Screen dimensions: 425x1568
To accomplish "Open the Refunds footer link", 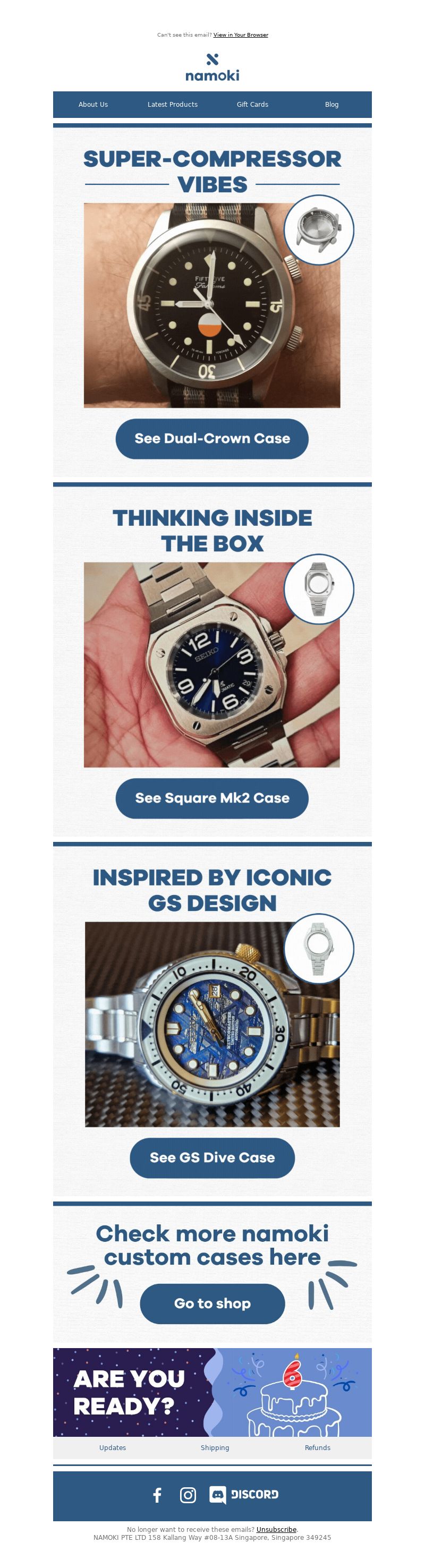I will point(317,1448).
